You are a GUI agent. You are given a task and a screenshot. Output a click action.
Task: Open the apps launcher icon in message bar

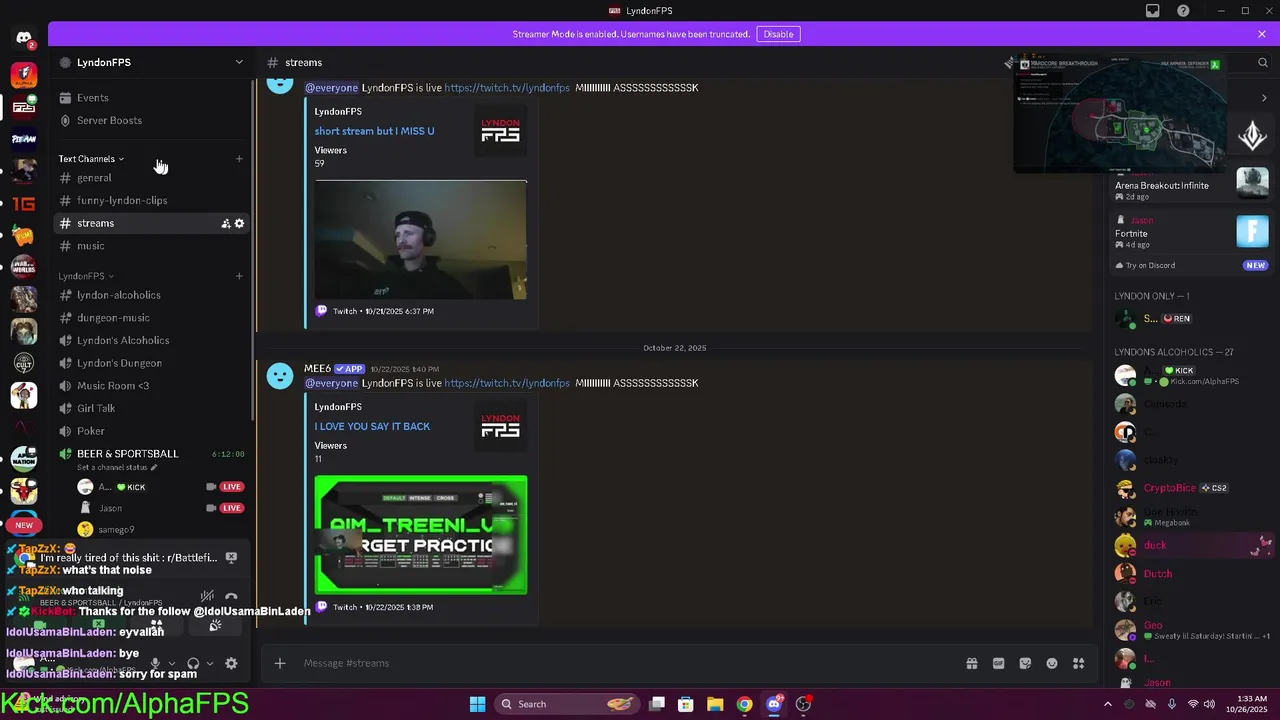(x=1079, y=663)
